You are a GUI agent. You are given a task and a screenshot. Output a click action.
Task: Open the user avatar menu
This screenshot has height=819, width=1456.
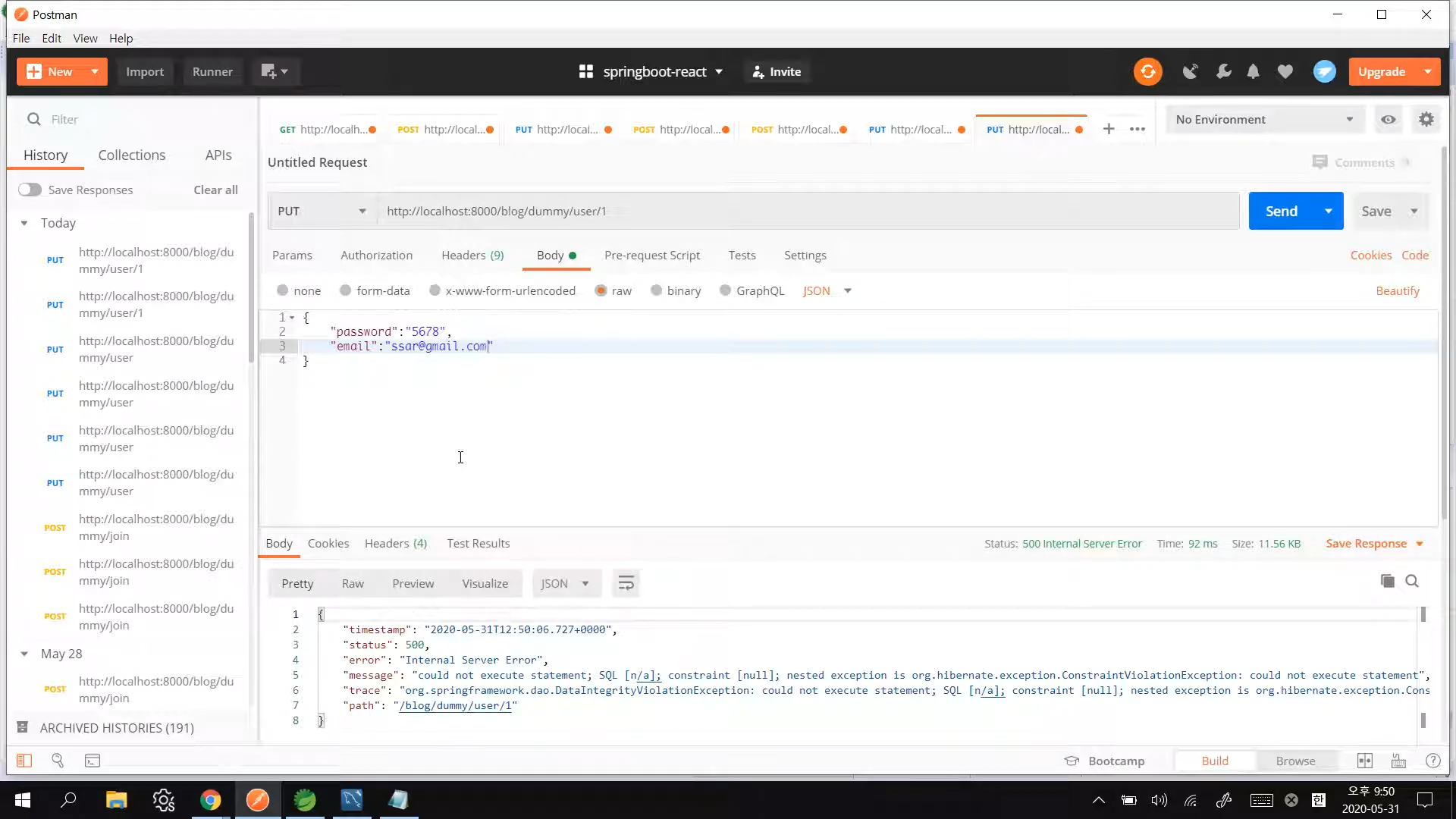[x=1324, y=71]
